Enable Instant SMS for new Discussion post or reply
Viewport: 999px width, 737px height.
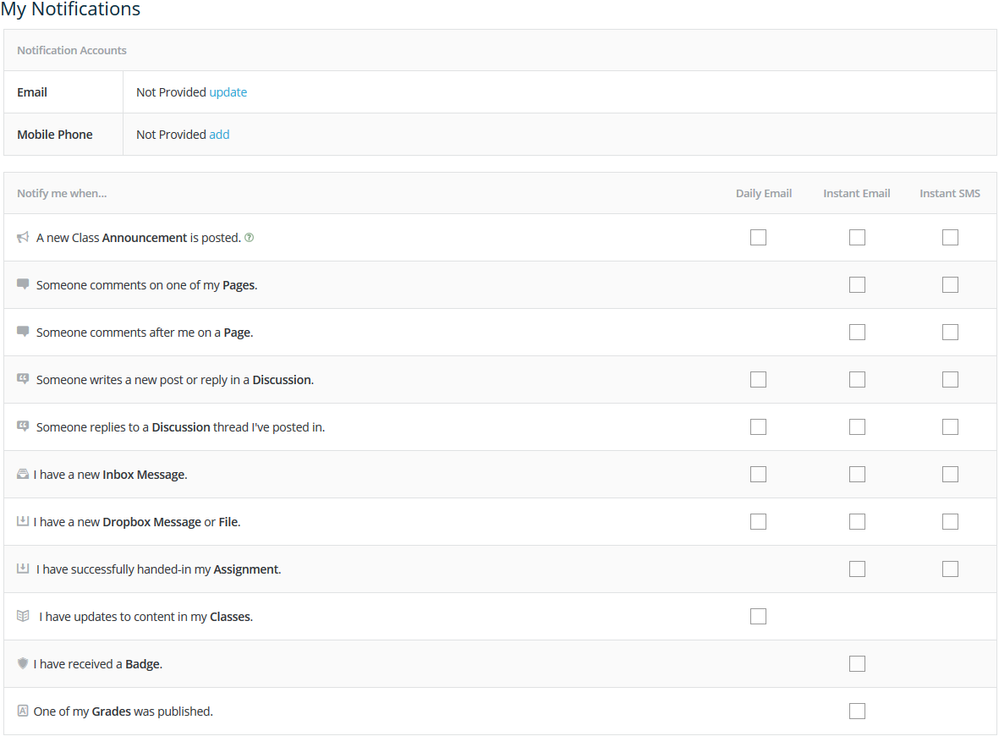tap(950, 380)
